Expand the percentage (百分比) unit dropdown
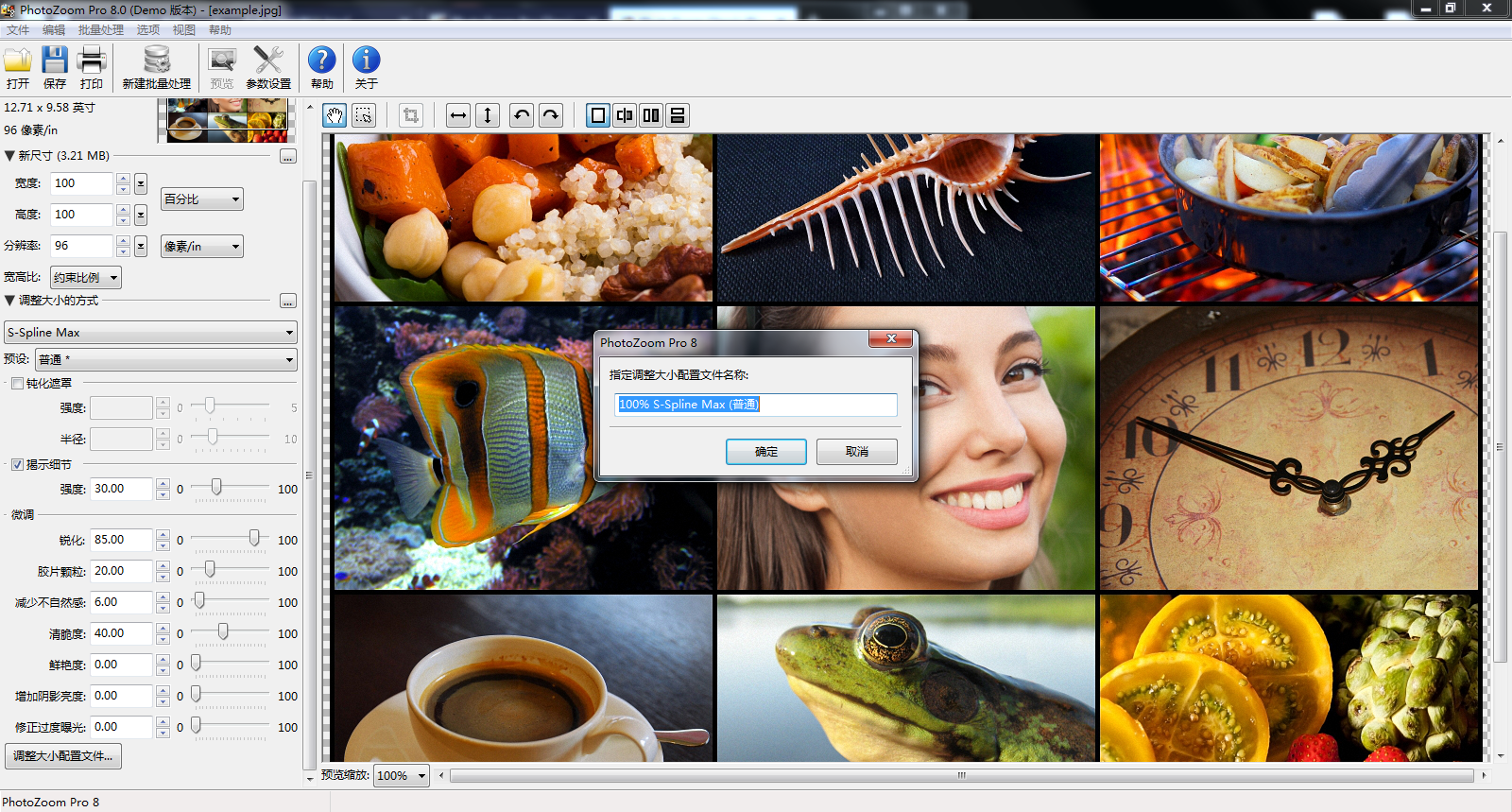 click(202, 199)
